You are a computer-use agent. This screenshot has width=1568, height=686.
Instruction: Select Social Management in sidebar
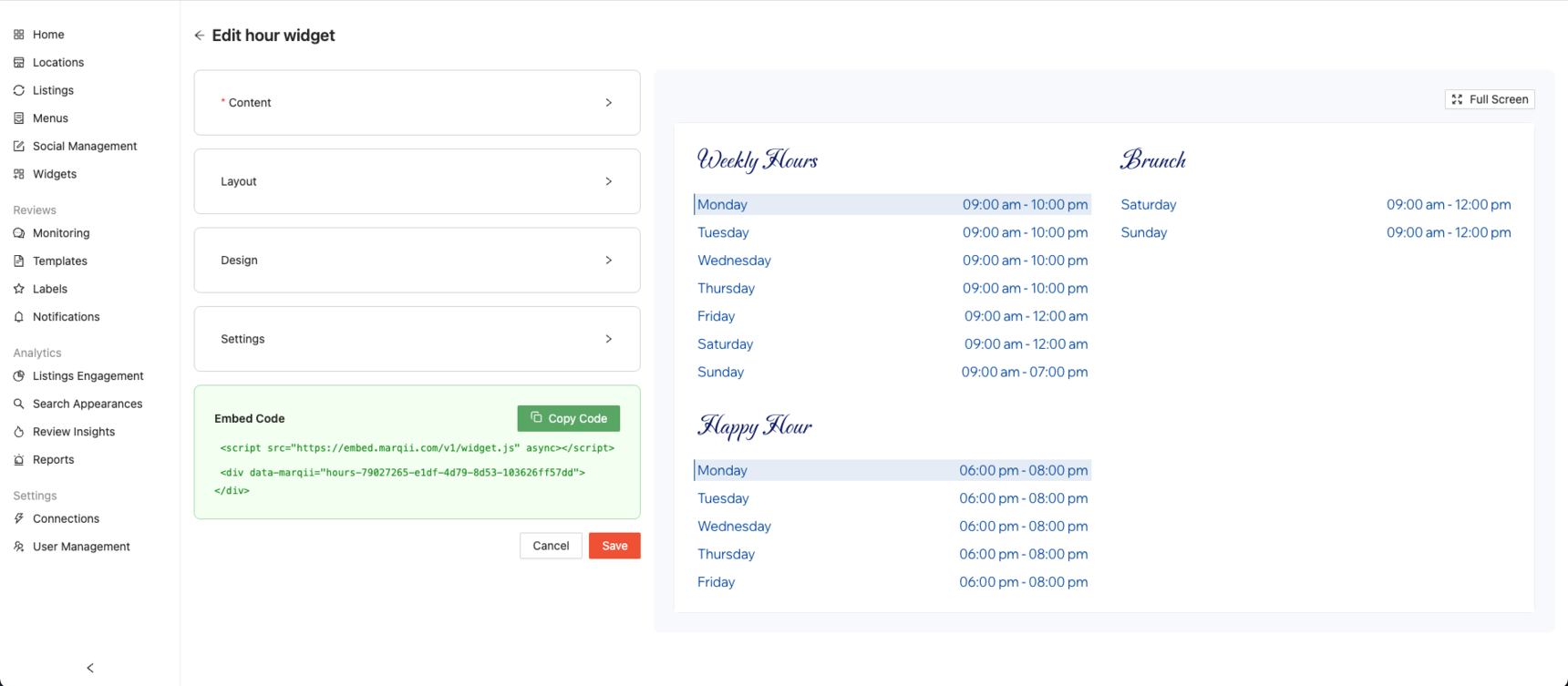(x=85, y=146)
